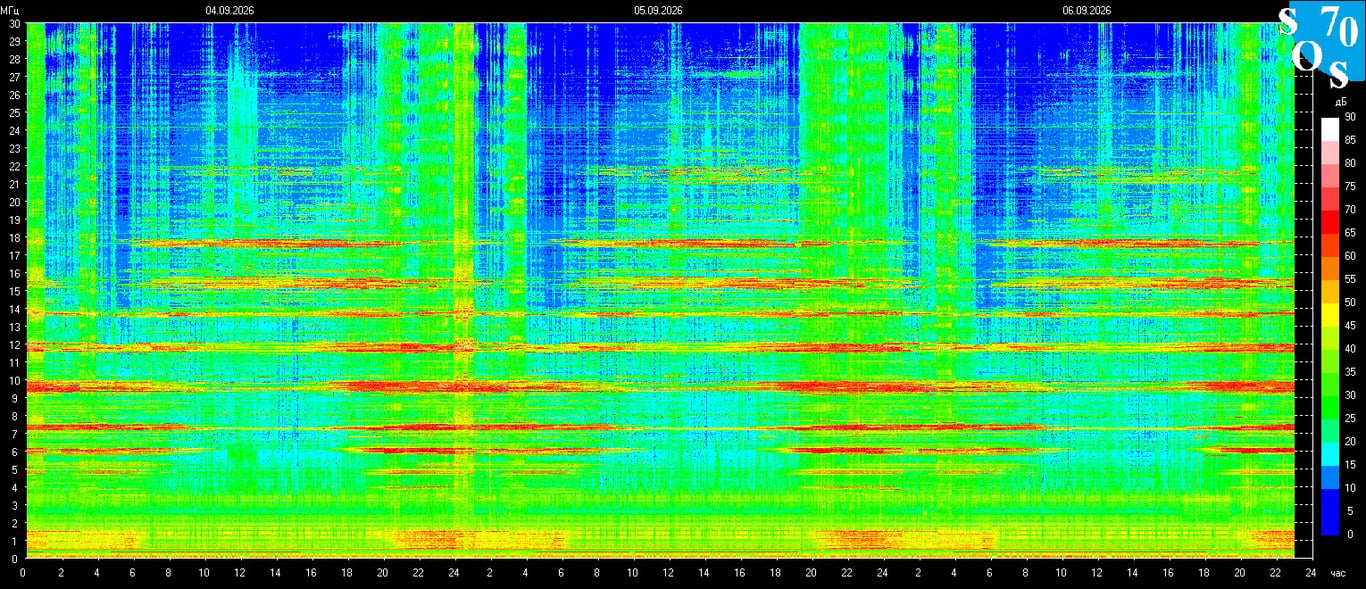
Task: Click the 29 tick on the МГц frequency axis
Action: (x=14, y=41)
